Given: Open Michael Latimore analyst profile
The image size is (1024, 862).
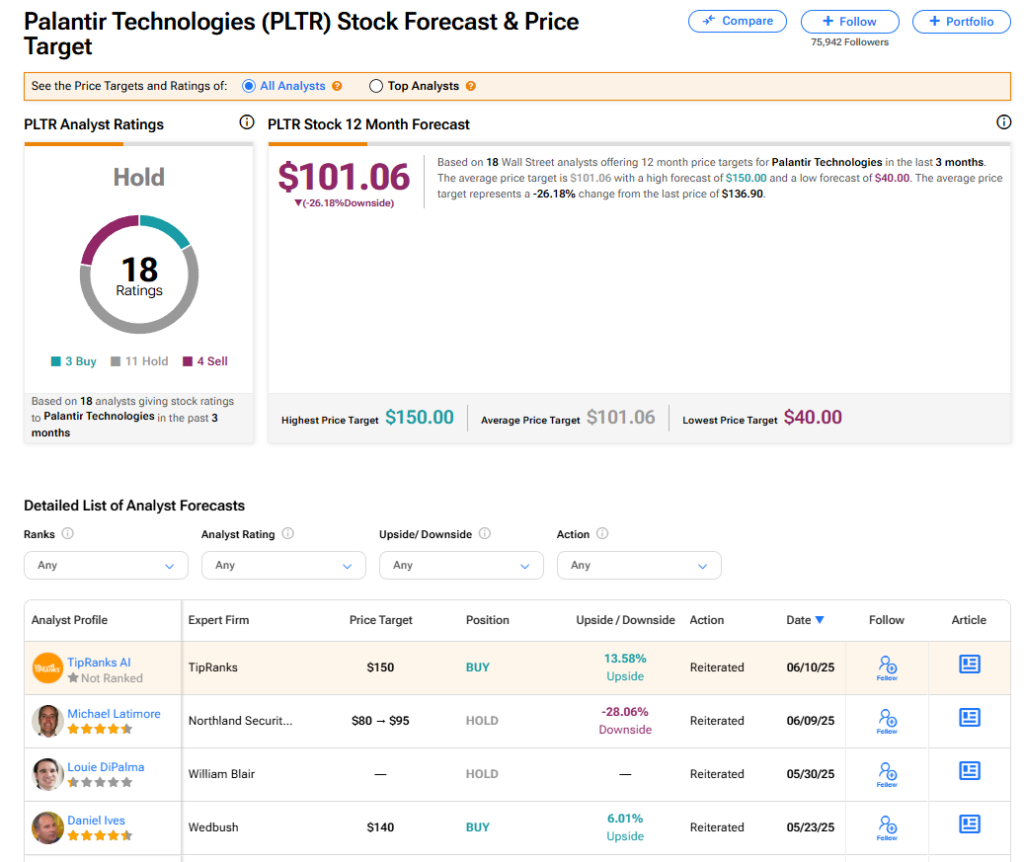Looking at the screenshot, I should 114,714.
